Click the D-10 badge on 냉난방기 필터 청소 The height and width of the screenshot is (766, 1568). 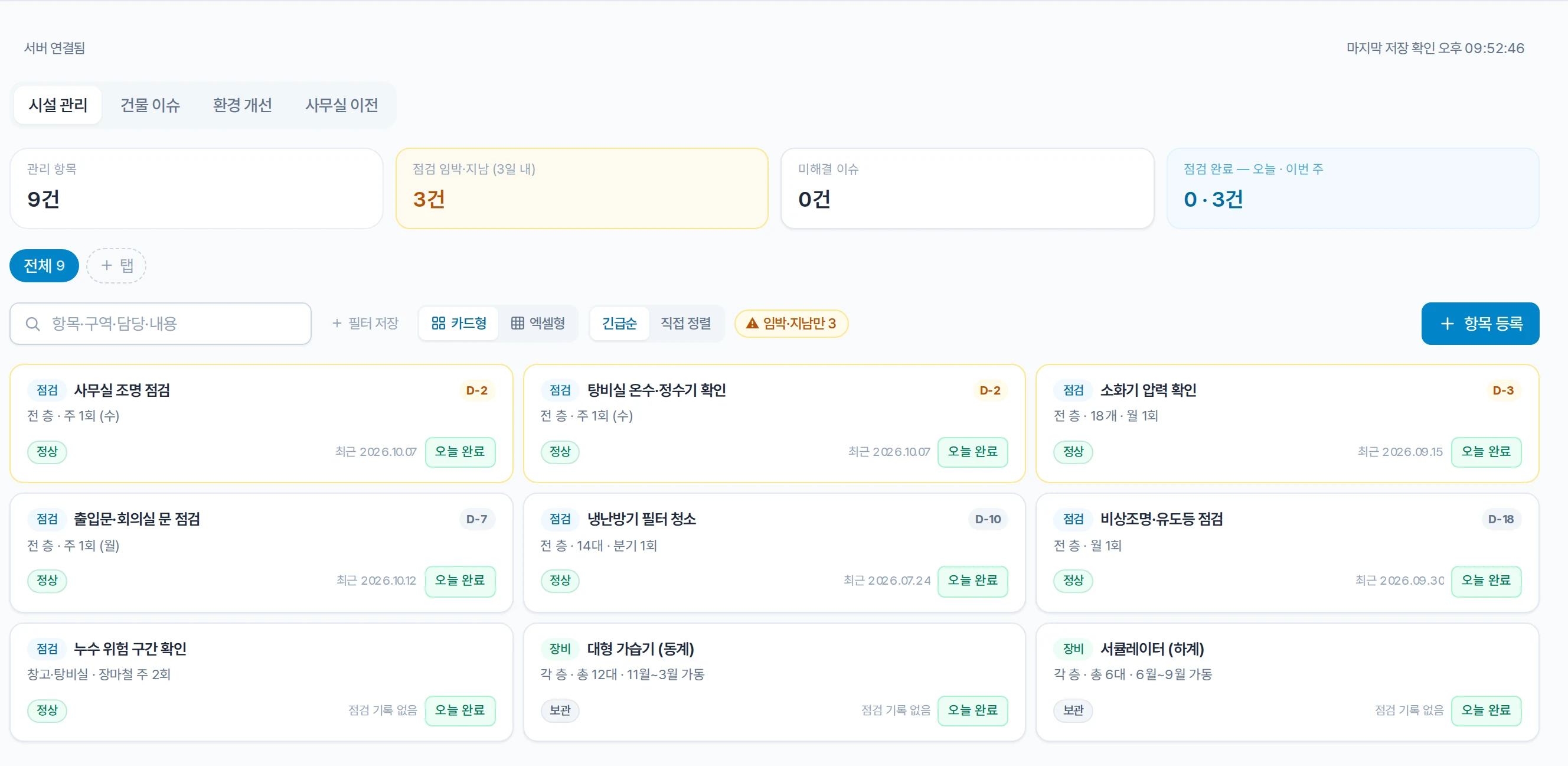point(987,519)
